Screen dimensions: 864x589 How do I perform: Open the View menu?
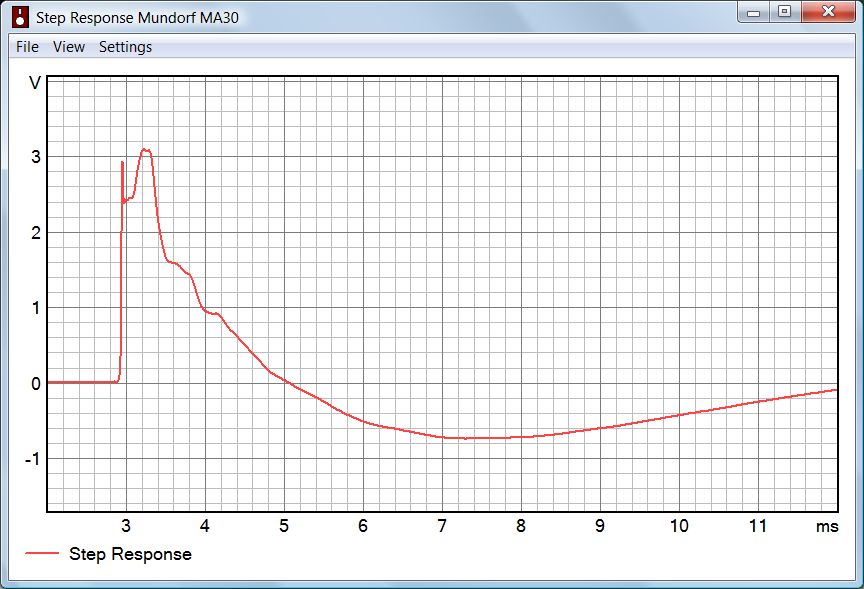tap(69, 47)
